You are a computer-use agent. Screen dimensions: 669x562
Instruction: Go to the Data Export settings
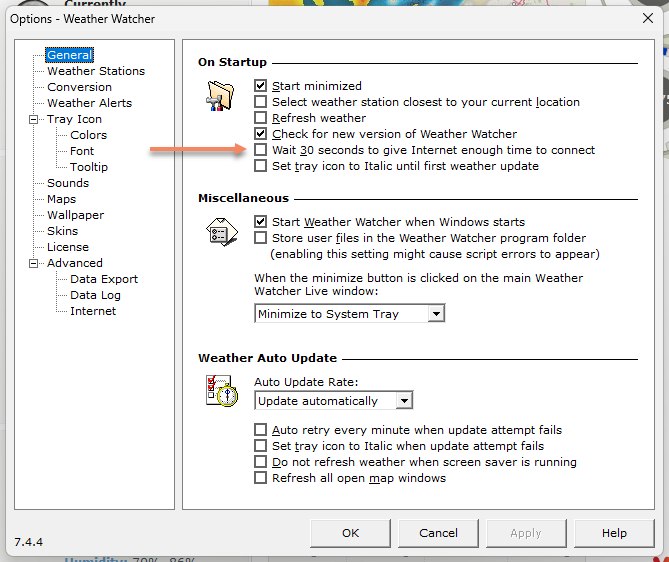(104, 279)
